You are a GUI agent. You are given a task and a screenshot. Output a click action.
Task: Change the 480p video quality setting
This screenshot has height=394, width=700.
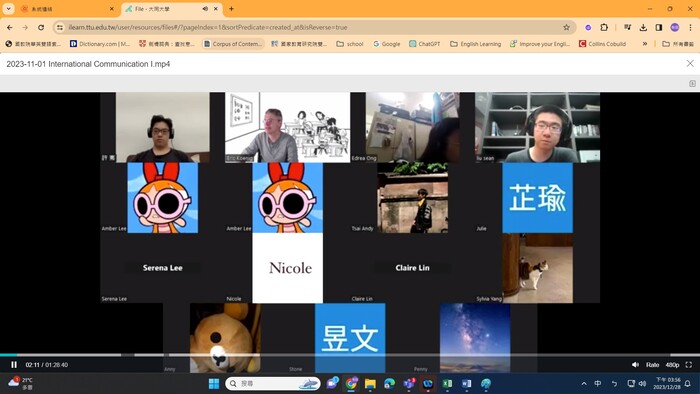(x=672, y=365)
